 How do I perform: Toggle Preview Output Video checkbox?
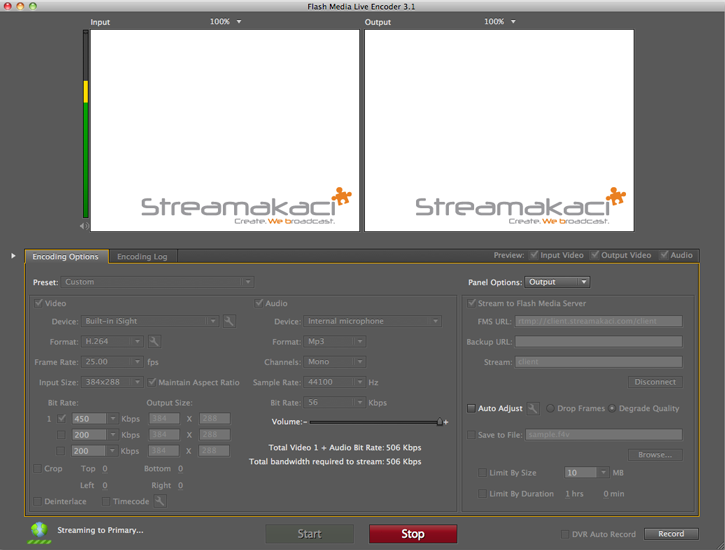point(595,255)
